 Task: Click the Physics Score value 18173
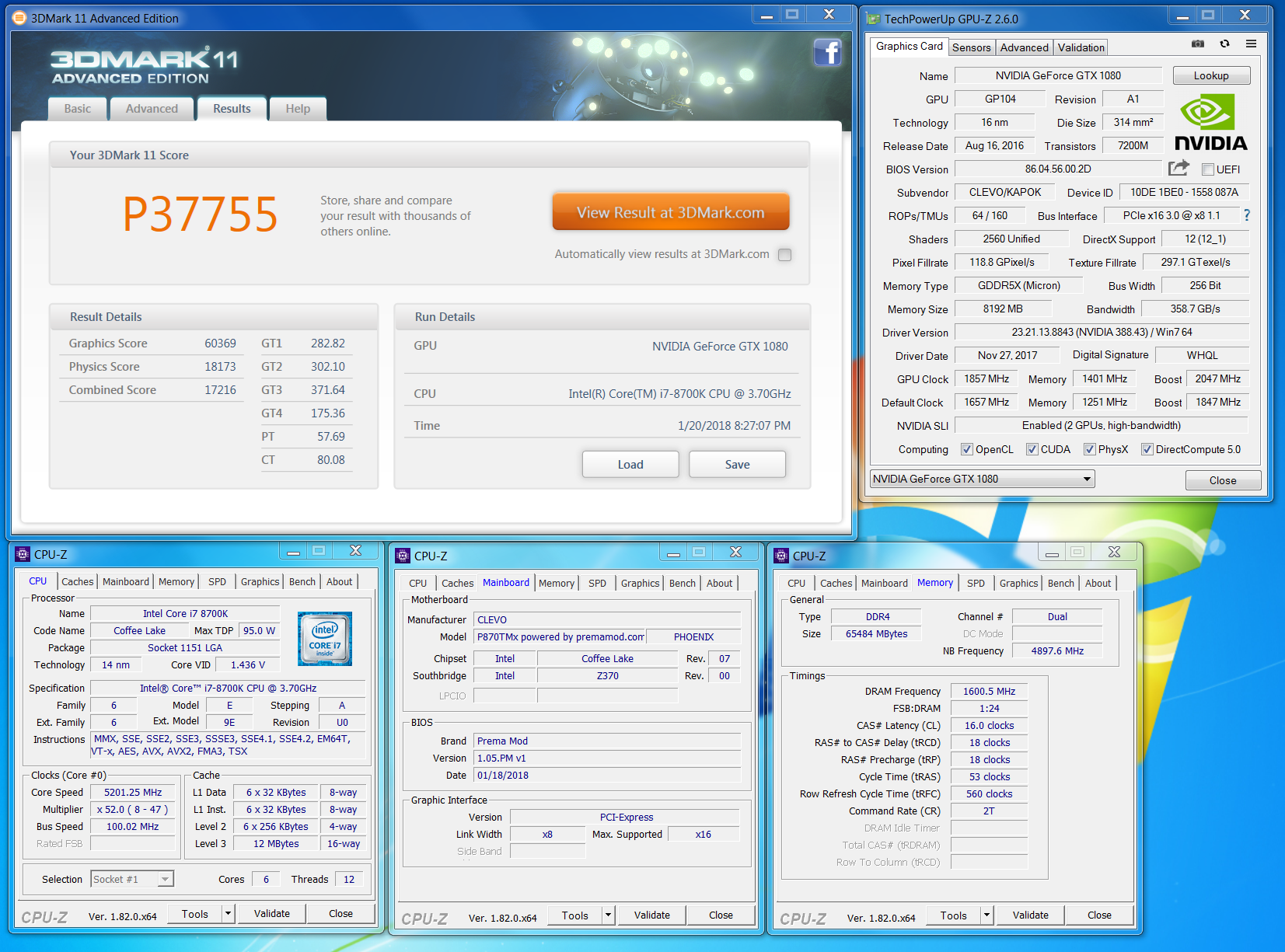point(221,367)
